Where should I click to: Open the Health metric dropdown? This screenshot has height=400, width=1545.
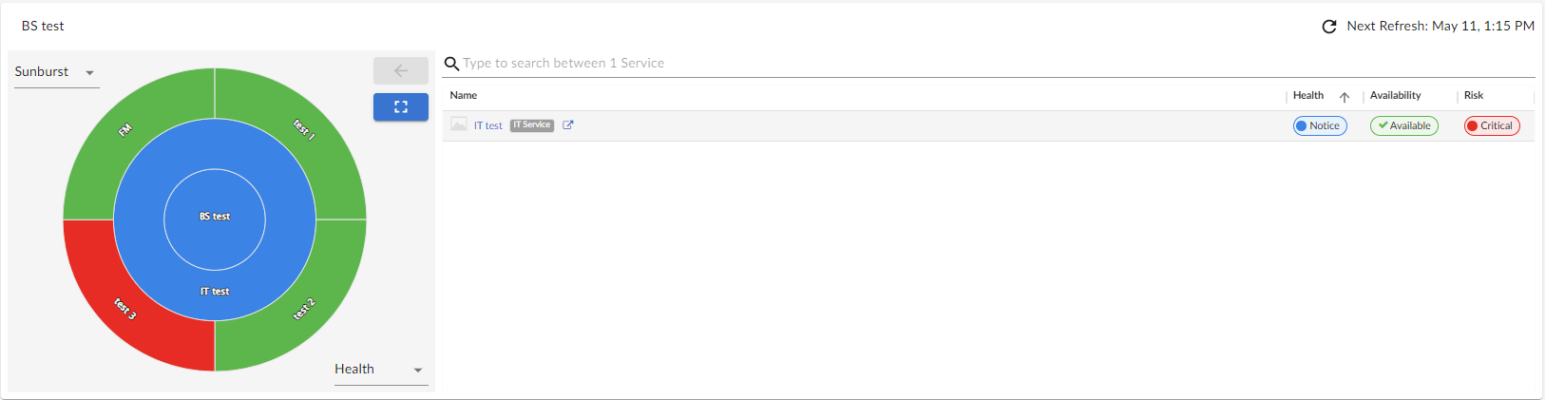380,369
